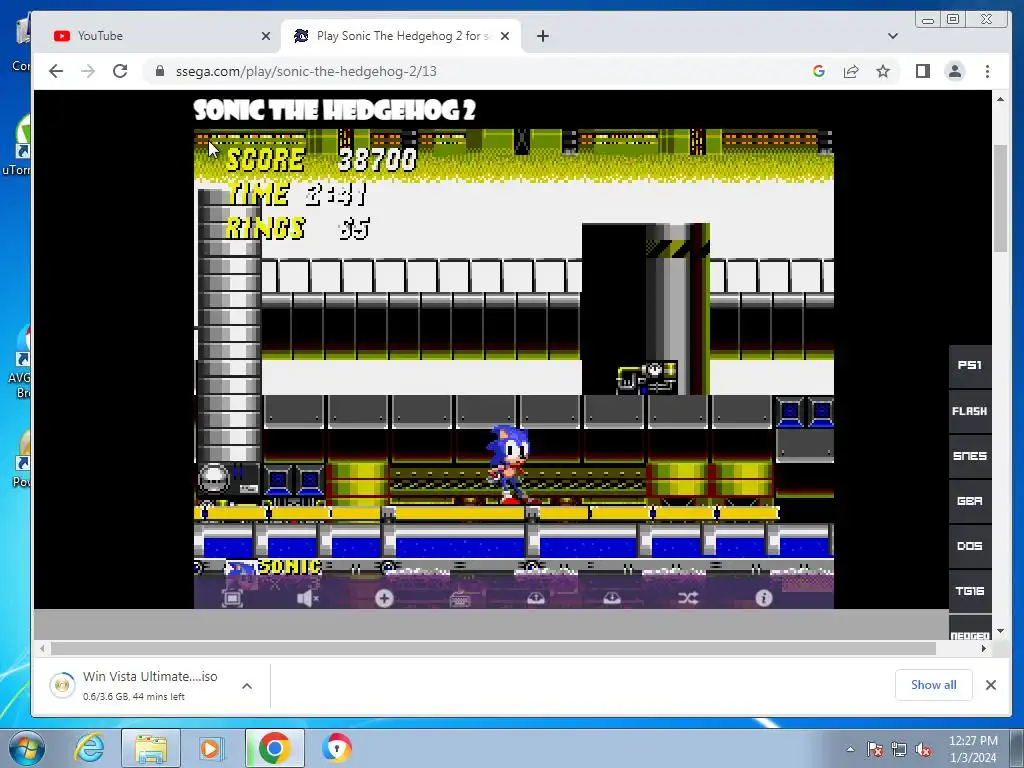Open the GBA games sidebar tab
Screen dimensions: 1024x768
pos(970,501)
